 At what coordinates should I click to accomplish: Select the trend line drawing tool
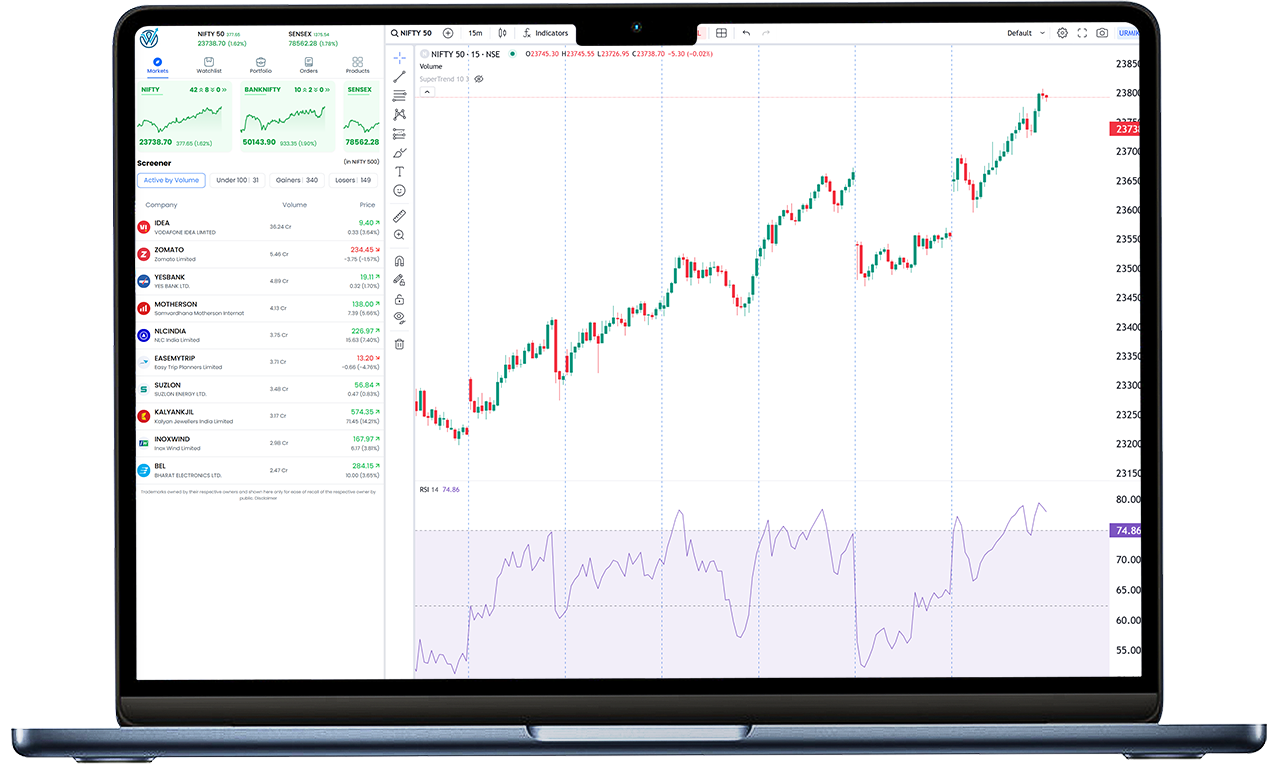pyautogui.click(x=399, y=76)
